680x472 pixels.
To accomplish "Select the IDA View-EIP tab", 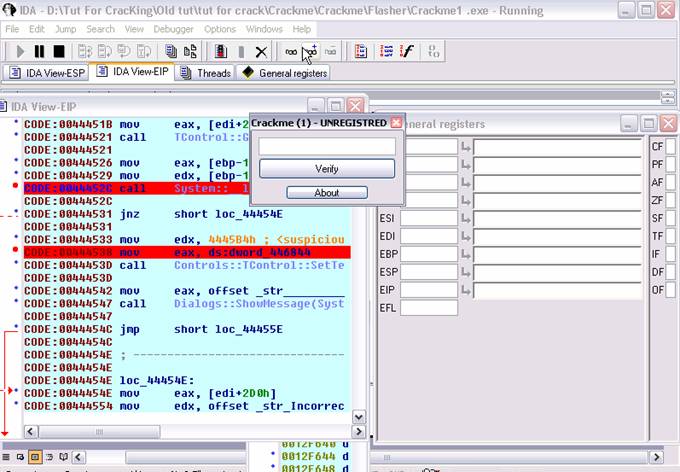I will click(x=132, y=72).
